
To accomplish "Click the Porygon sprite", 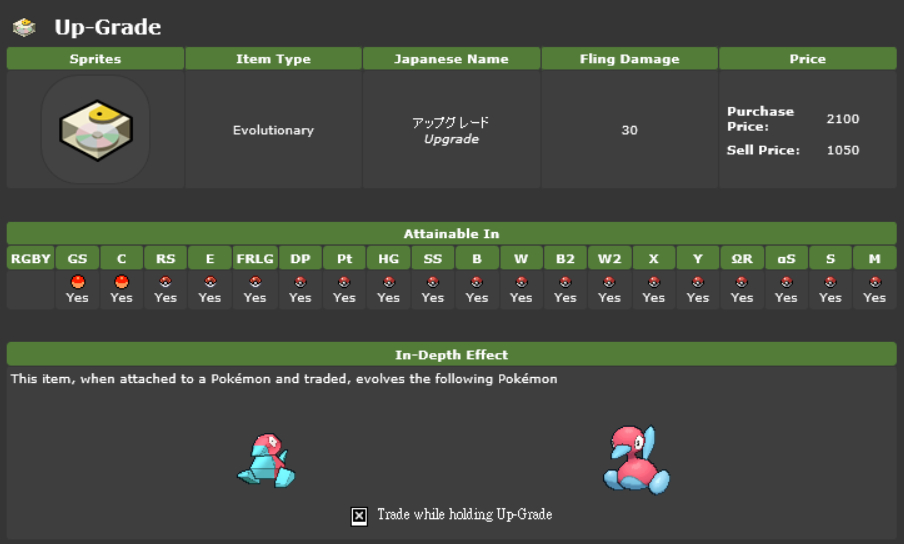I will [x=266, y=460].
